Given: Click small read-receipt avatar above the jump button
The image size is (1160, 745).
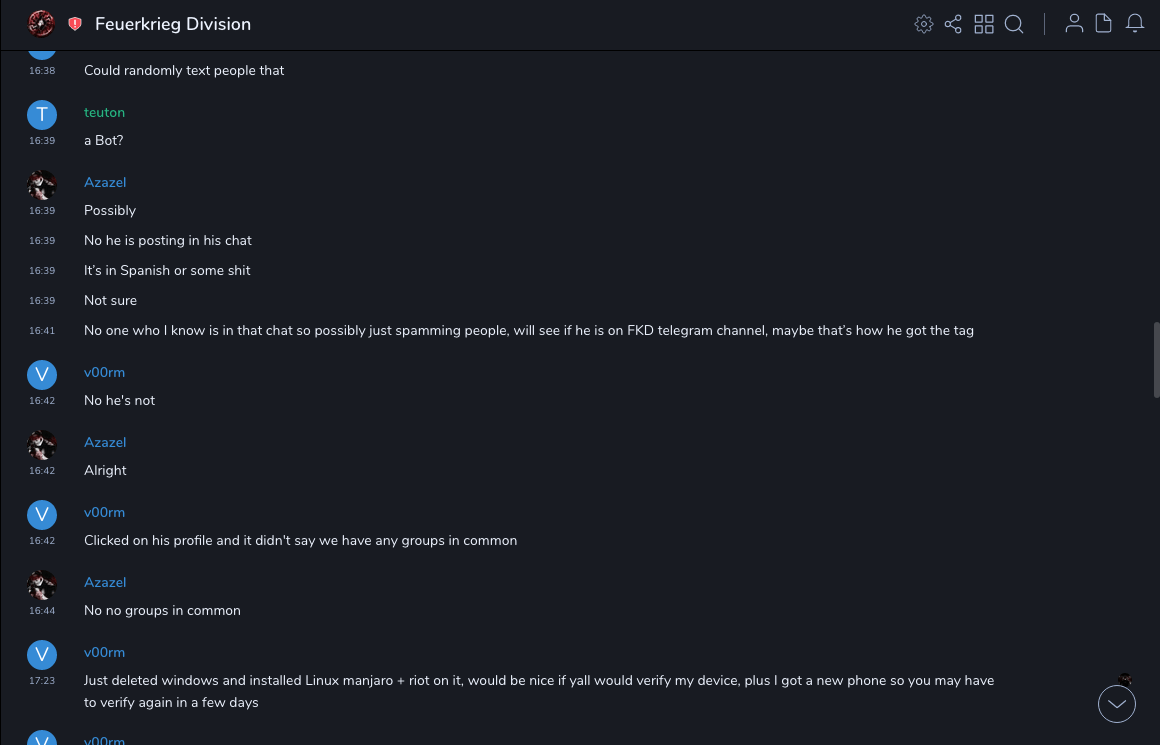Looking at the screenshot, I should [1125, 679].
